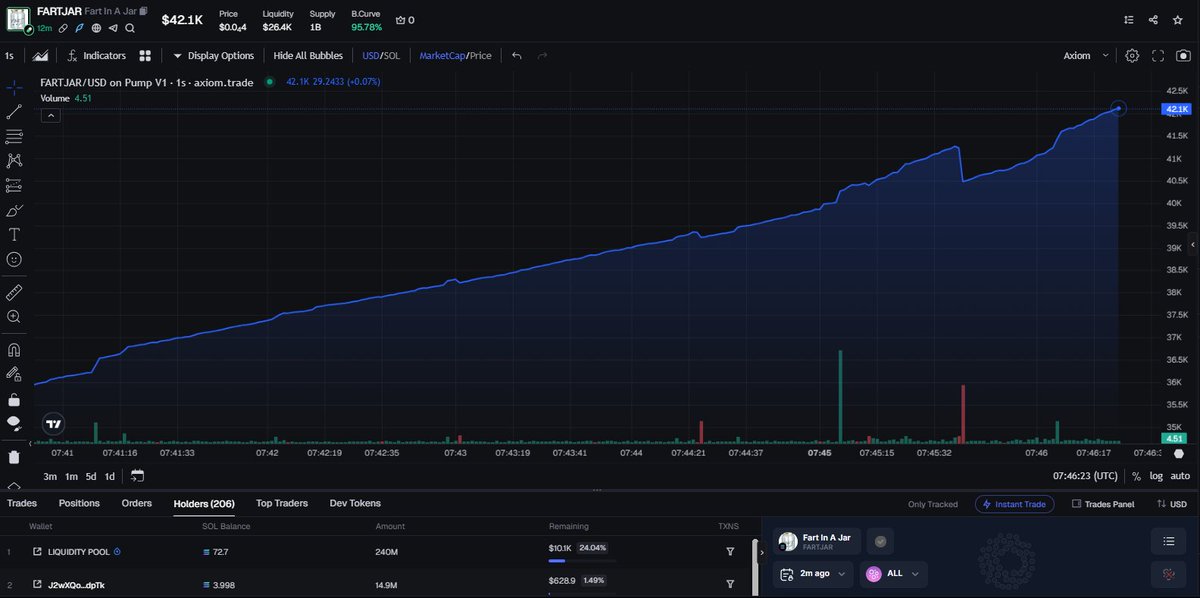
Task: Filter transactions for LIQUIDITY POOL row
Action: [x=729, y=551]
